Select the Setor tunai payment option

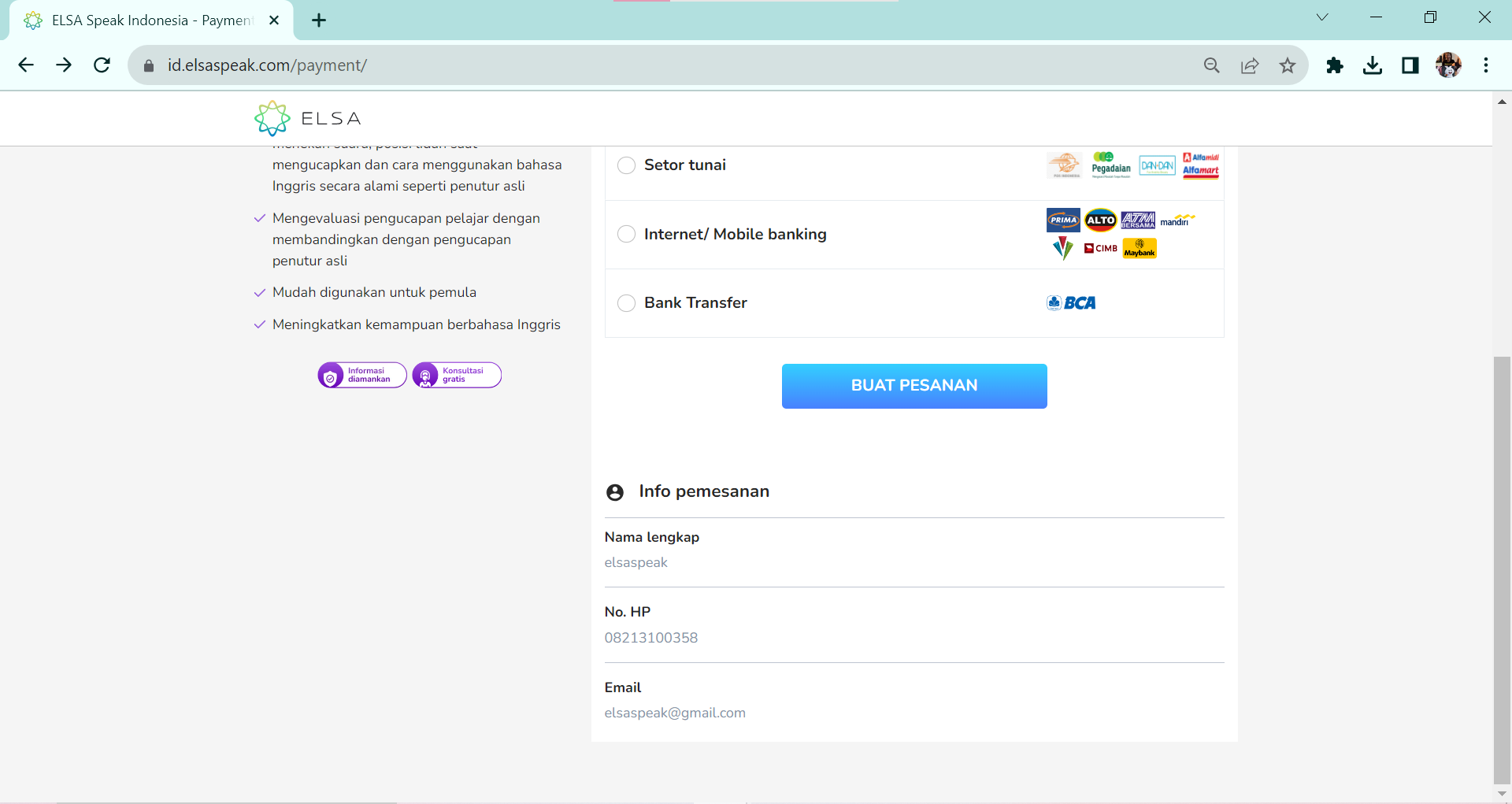(627, 165)
